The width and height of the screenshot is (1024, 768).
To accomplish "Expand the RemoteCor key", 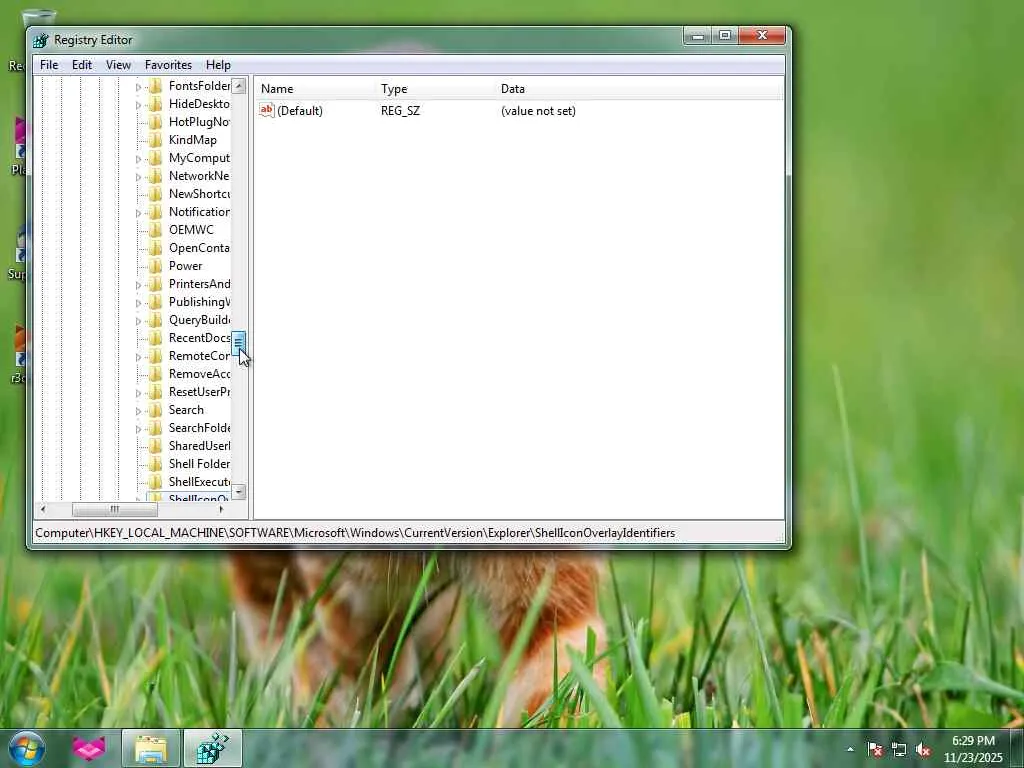I will tap(138, 357).
